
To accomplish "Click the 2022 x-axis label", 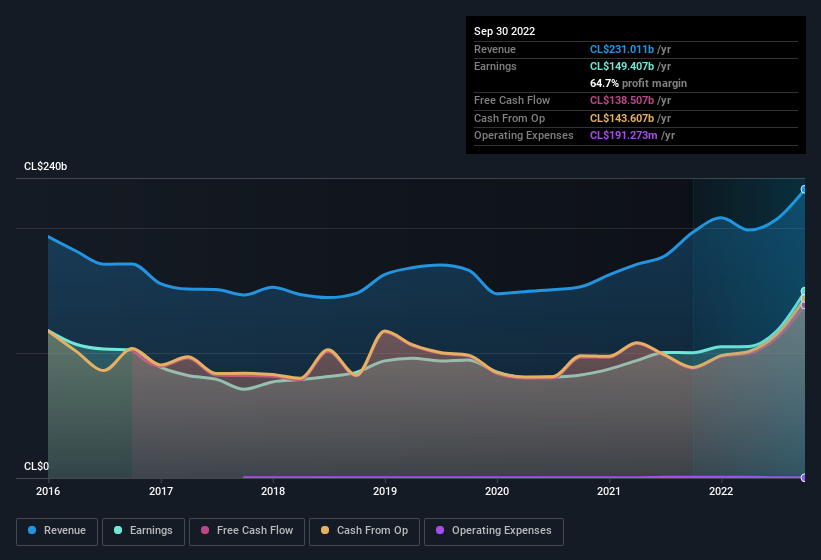I will [721, 491].
